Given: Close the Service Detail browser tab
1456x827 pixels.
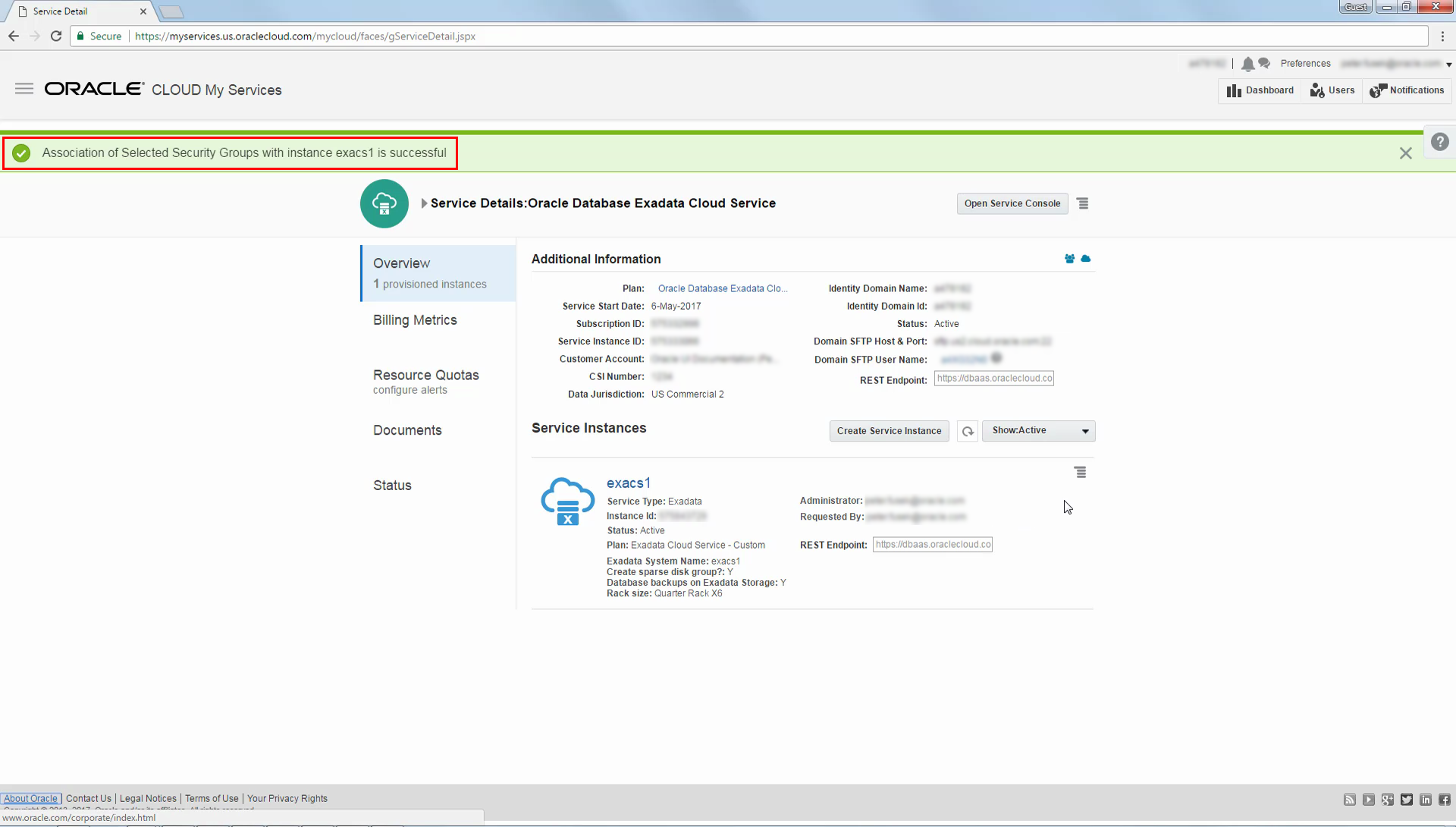Looking at the screenshot, I should [143, 11].
